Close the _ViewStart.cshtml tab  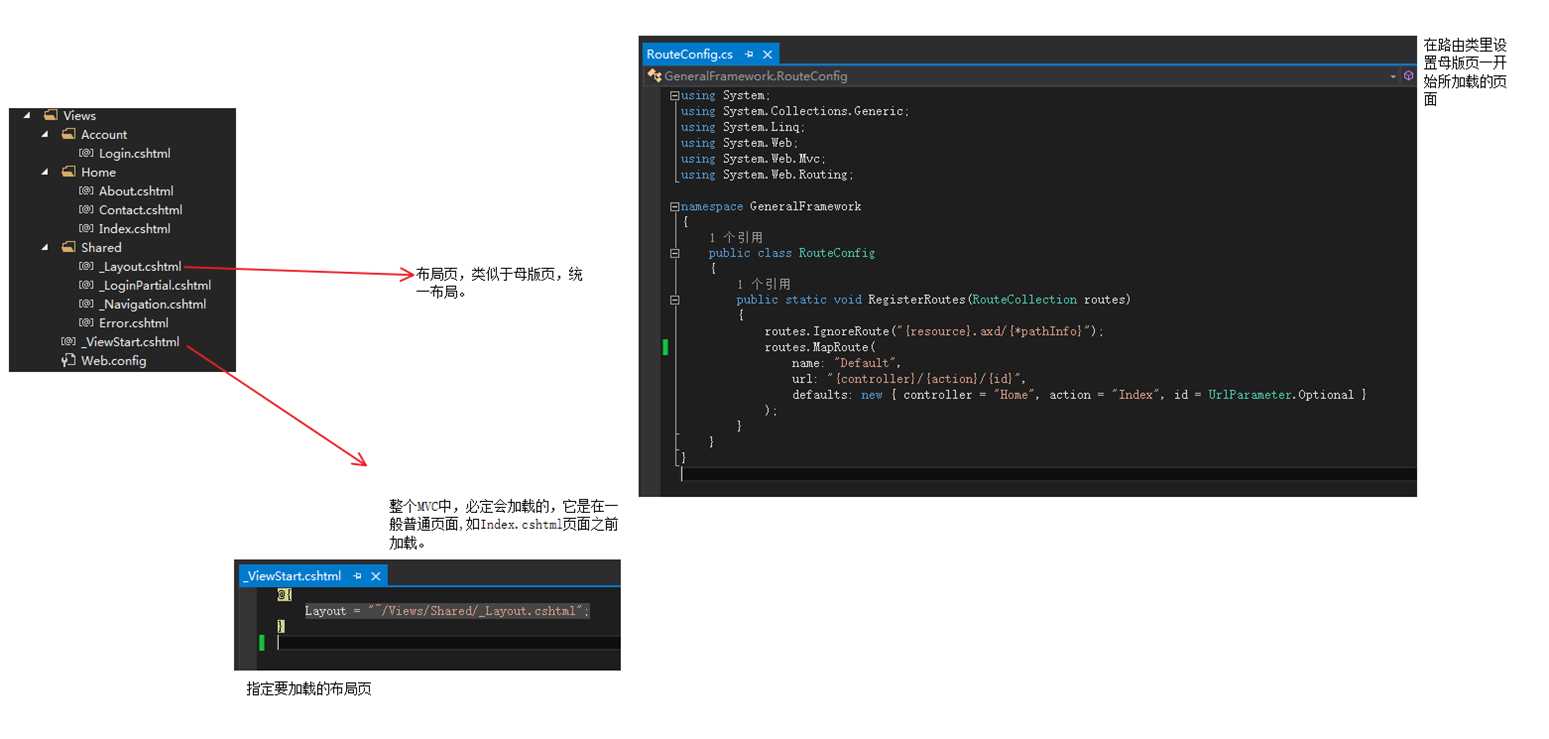tap(376, 576)
